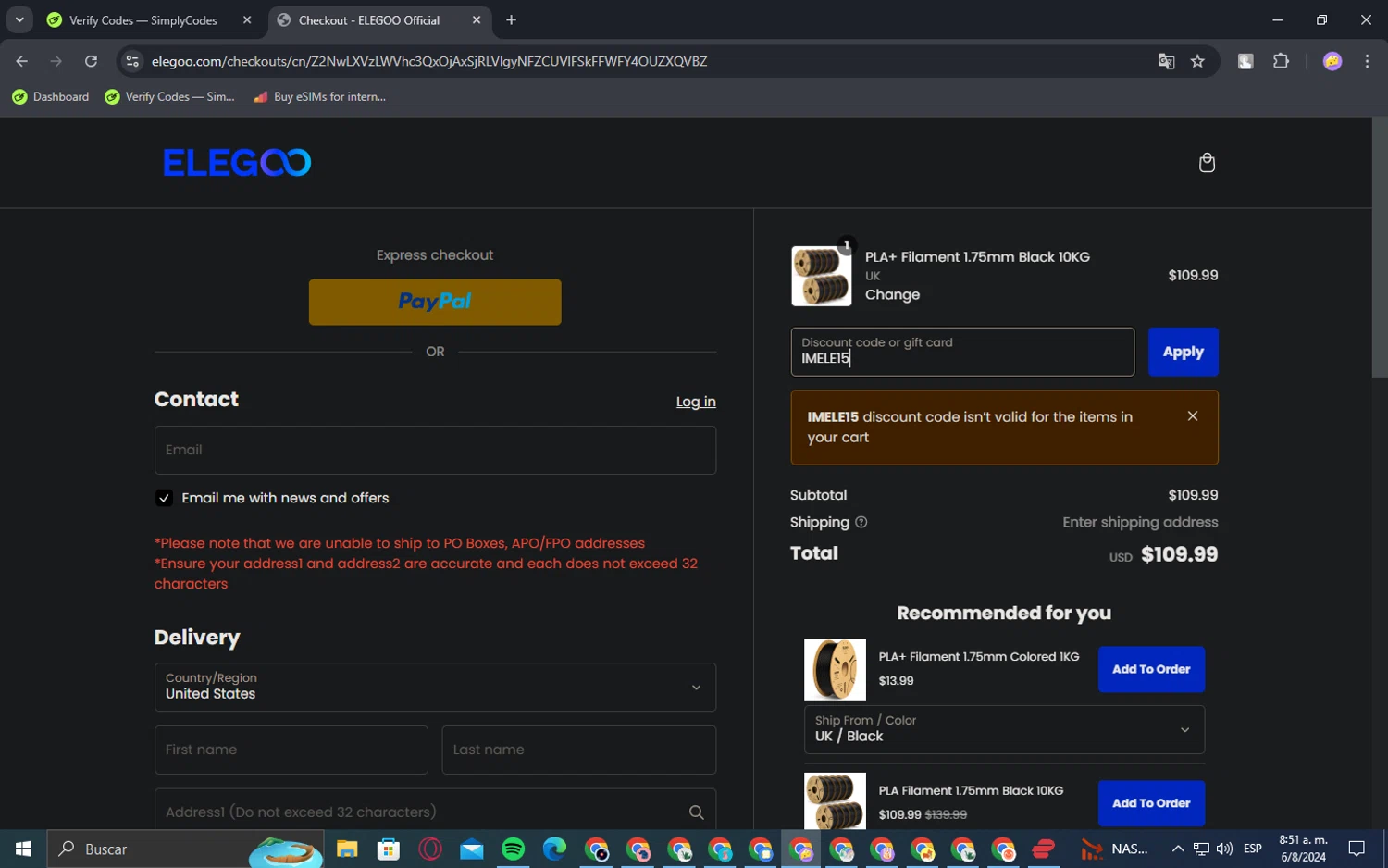Go back to the previous page

coord(22,61)
